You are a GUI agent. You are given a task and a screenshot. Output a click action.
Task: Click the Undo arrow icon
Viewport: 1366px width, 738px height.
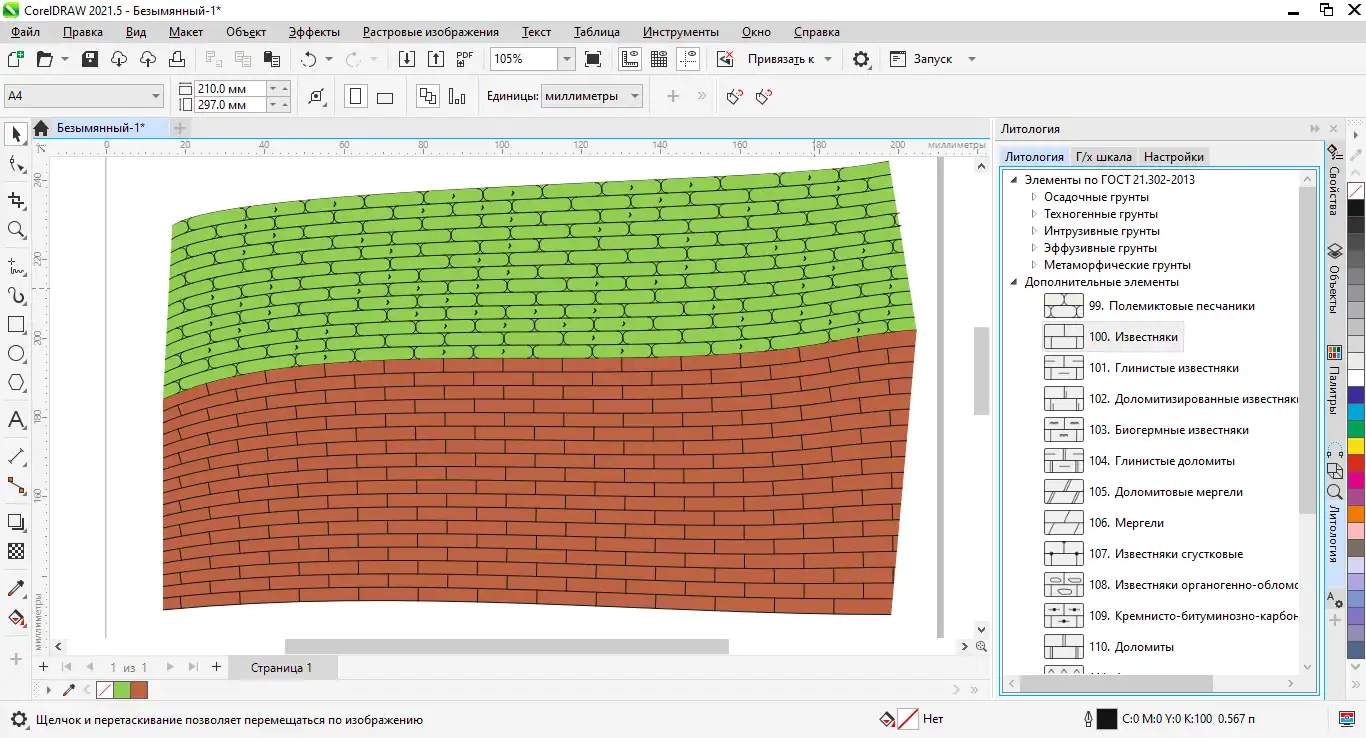[x=308, y=59]
